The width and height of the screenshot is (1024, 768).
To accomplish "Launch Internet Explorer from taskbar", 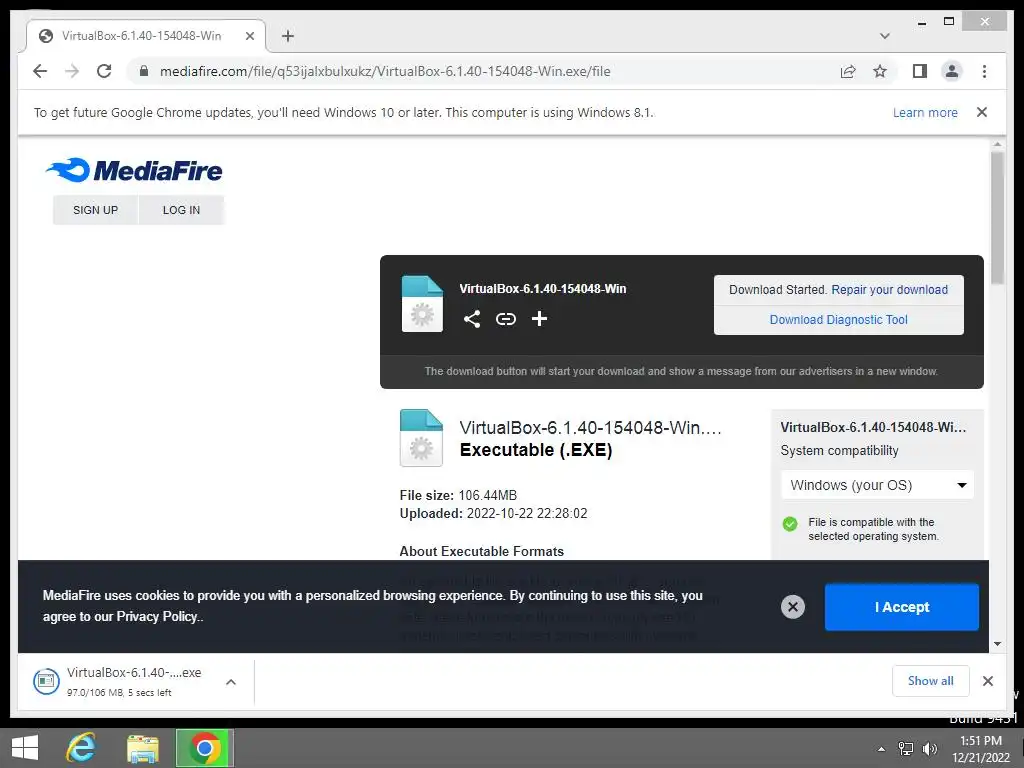I will tap(82, 748).
